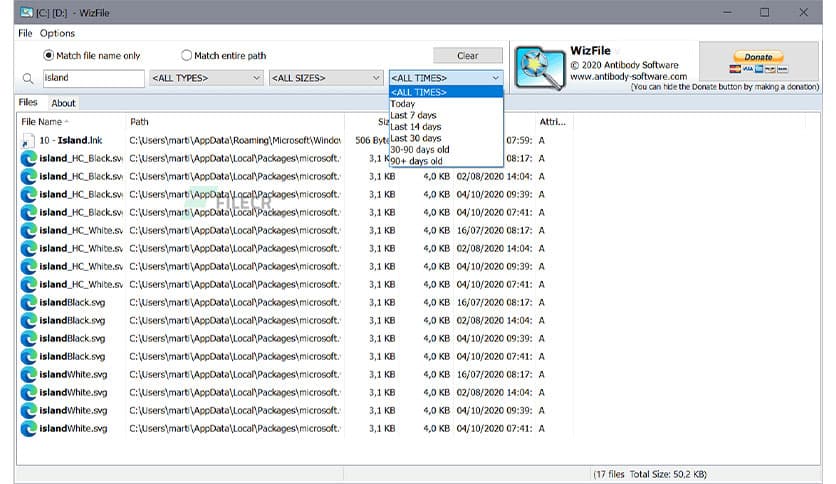This screenshot has width=836, height=484.
Task: Choose 90+ days old time filter
Action: 446,161
